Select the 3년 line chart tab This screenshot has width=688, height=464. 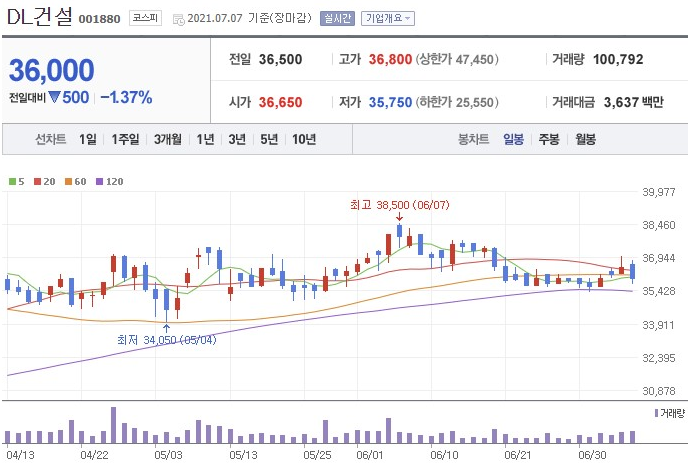(237, 139)
